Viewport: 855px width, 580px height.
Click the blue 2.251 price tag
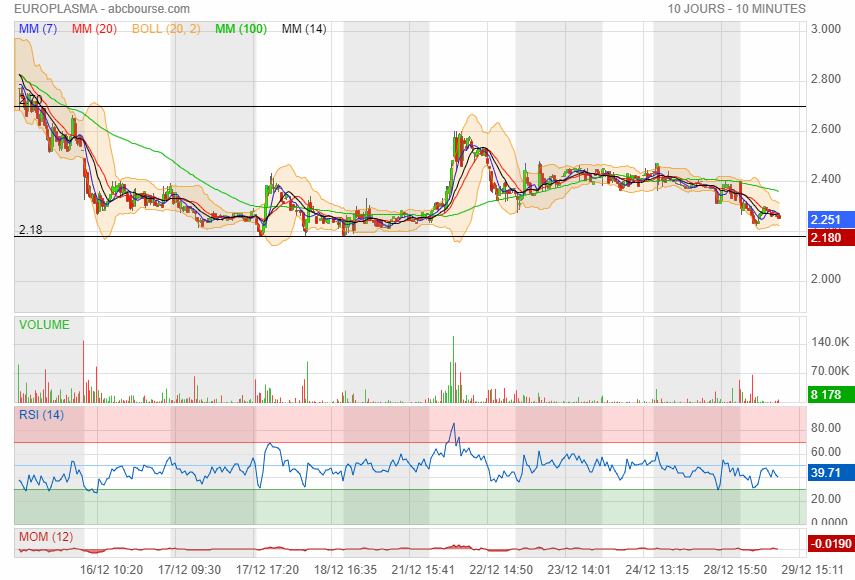[x=831, y=220]
